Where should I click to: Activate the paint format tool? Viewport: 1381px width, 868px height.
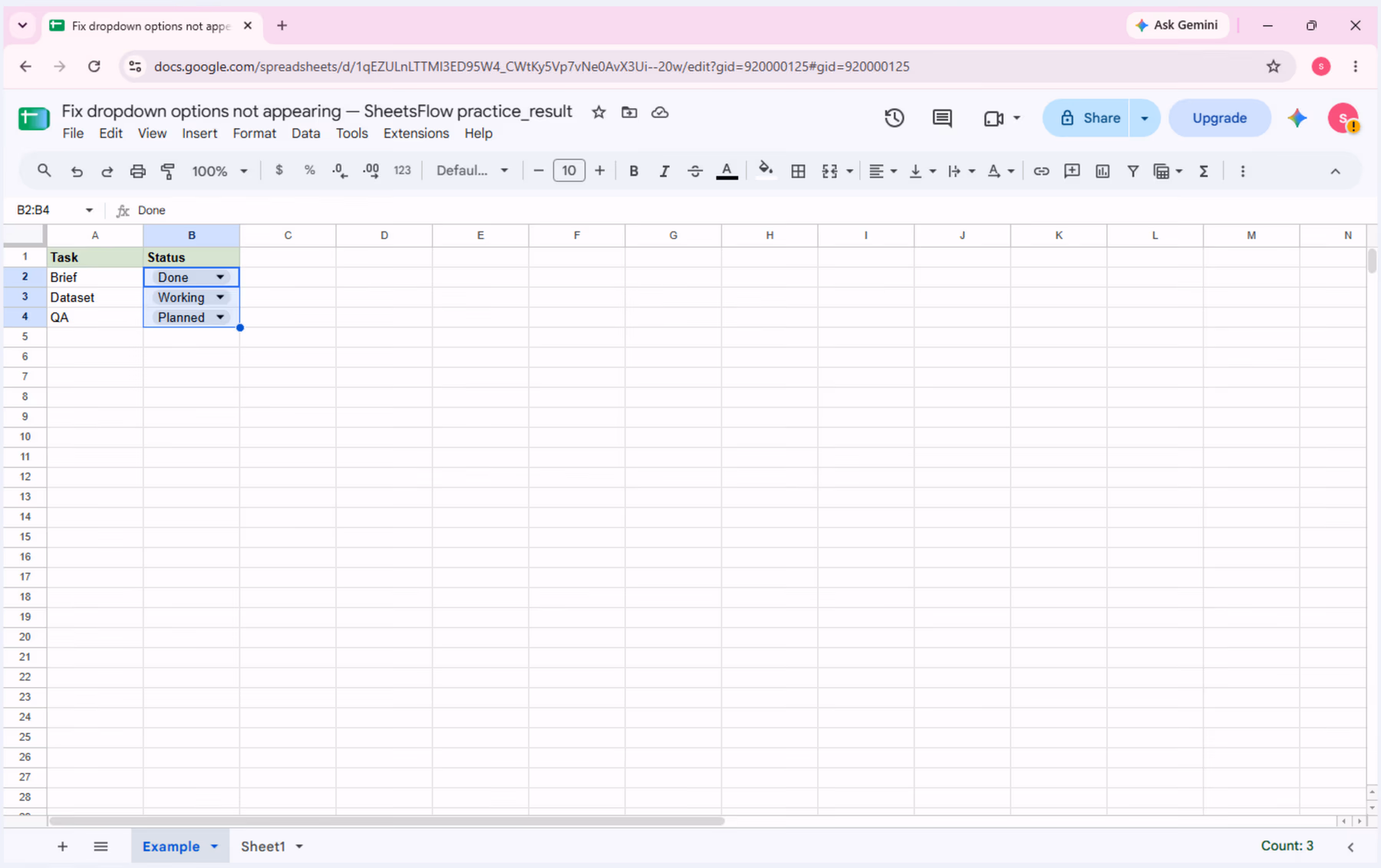click(x=168, y=171)
